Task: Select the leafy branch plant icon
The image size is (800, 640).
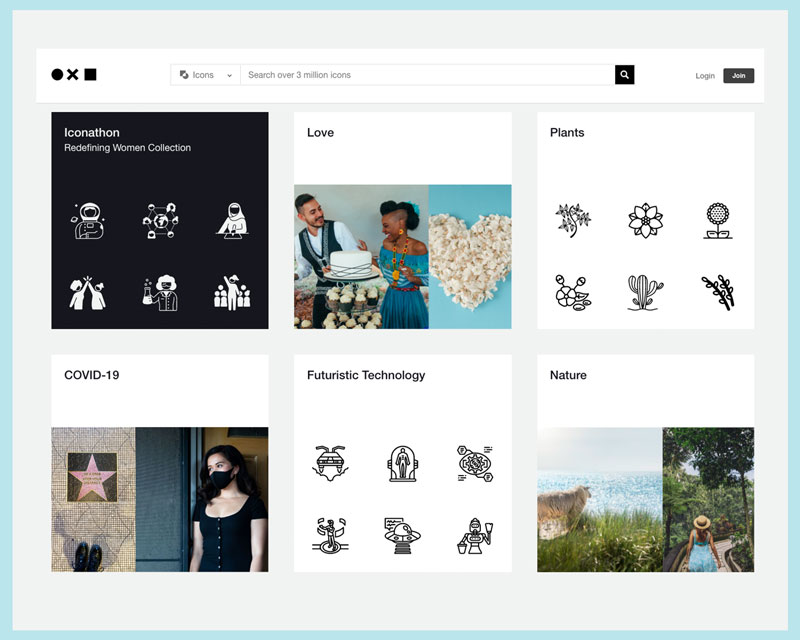Action: tap(573, 220)
